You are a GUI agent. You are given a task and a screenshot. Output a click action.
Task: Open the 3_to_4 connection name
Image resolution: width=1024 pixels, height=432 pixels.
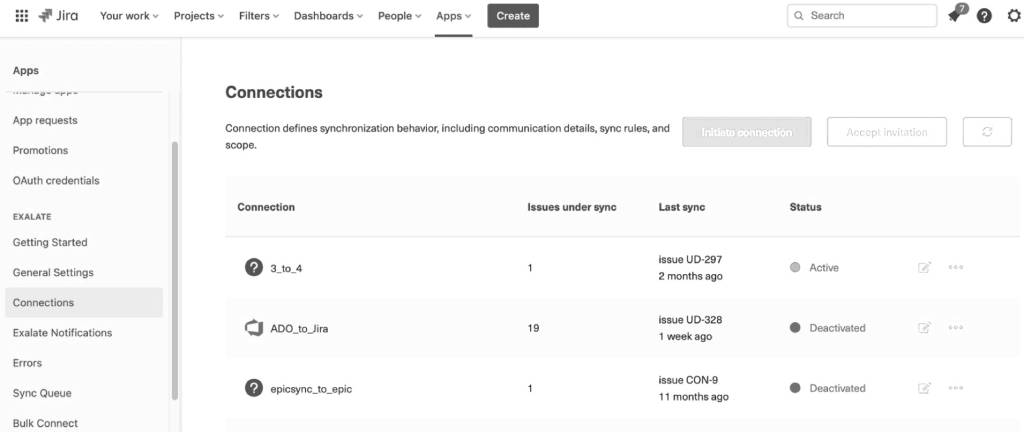(x=286, y=268)
